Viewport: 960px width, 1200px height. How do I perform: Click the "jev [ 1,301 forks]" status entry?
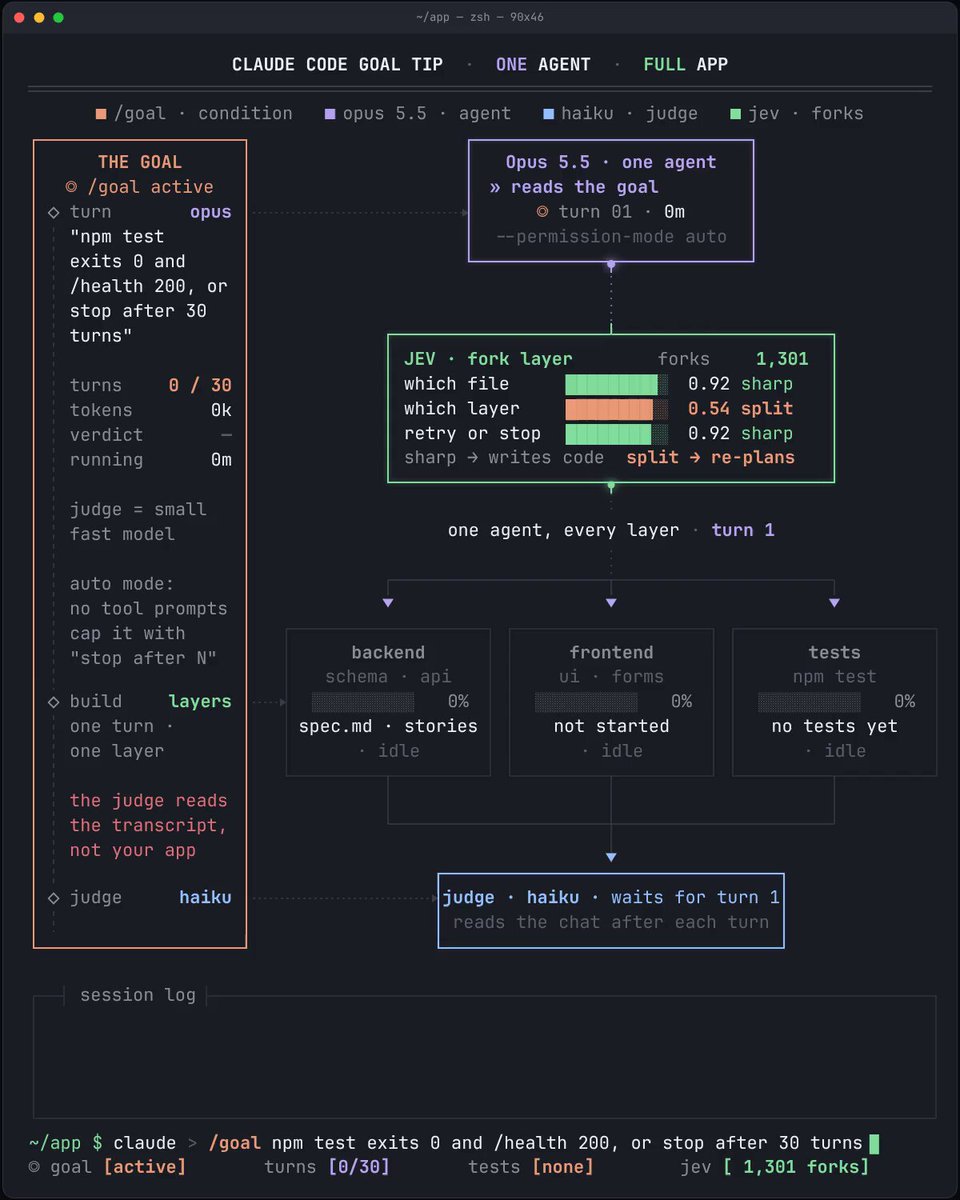click(774, 1167)
